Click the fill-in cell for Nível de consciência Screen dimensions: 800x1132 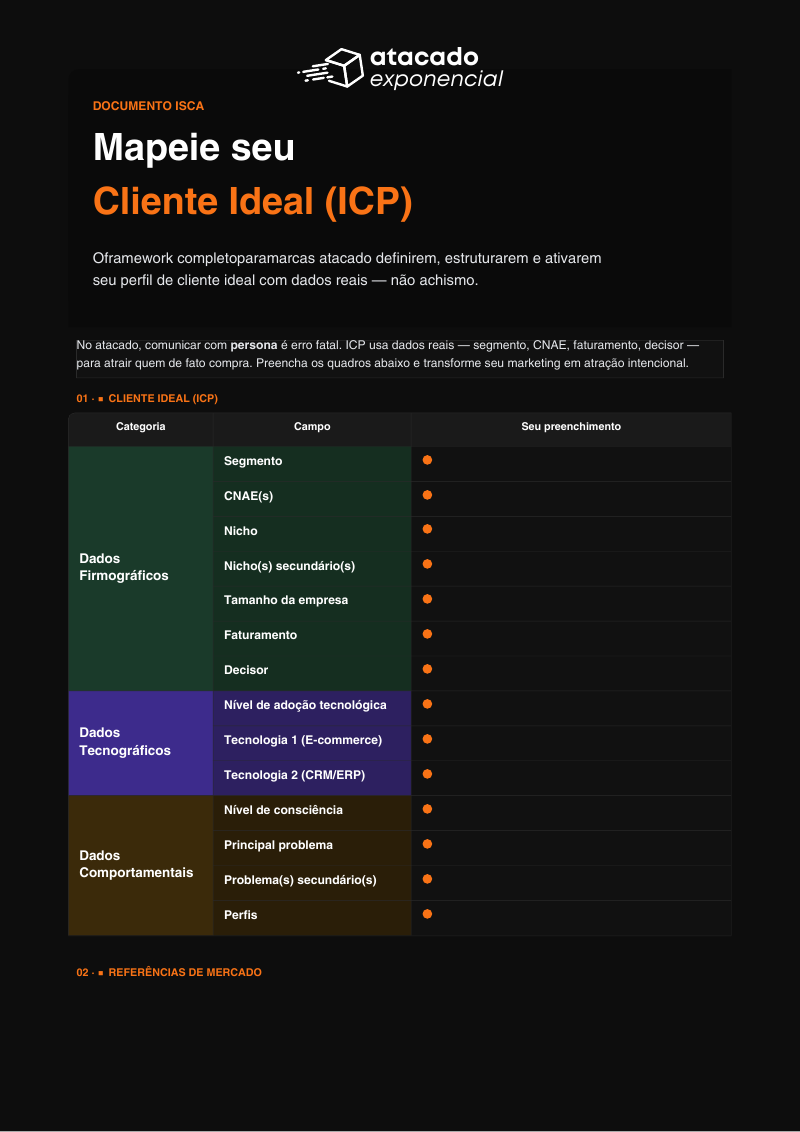[x=571, y=813]
